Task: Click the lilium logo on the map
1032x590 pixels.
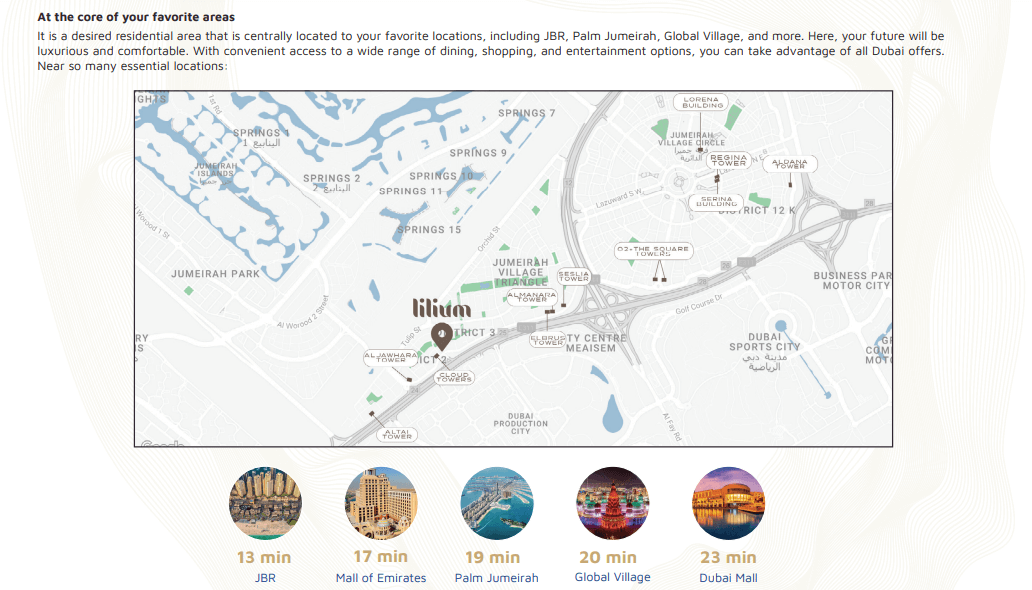Action: tap(442, 308)
